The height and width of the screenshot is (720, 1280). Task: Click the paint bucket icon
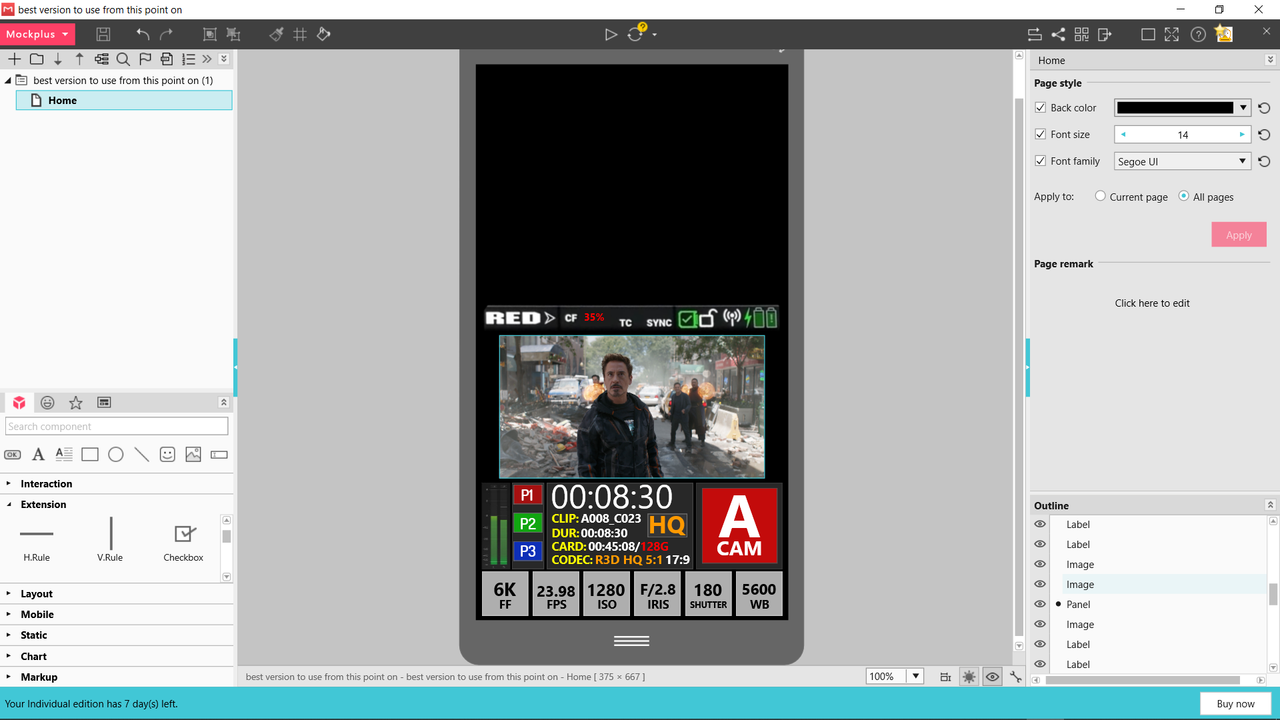coord(323,34)
